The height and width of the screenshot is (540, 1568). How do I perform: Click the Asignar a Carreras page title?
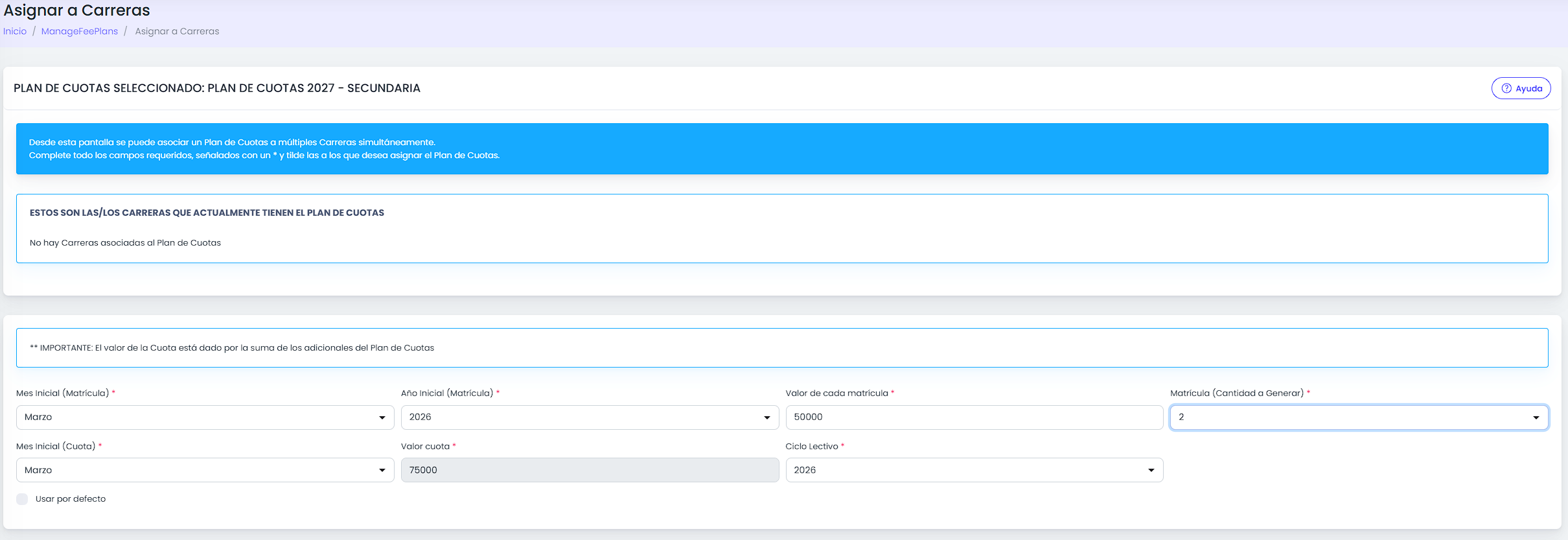[76, 10]
